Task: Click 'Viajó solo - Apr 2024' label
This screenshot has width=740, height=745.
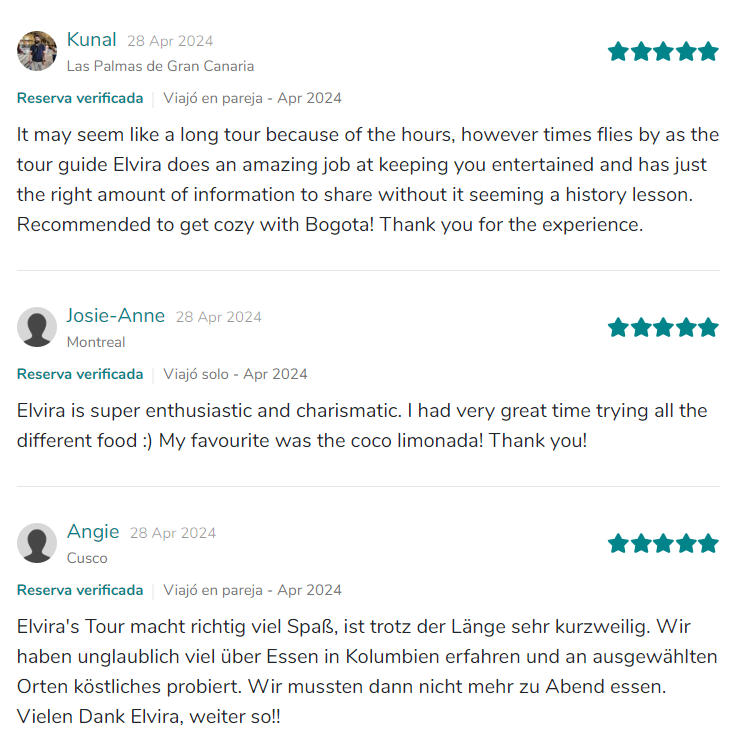Action: (x=235, y=374)
